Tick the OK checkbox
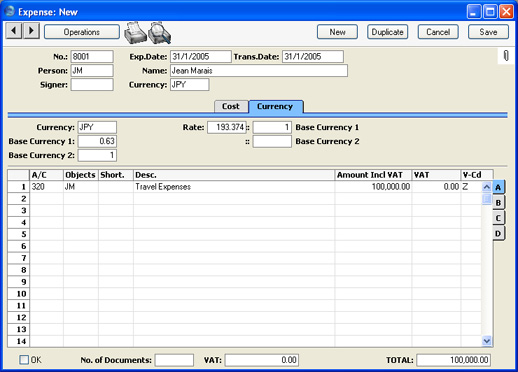518x372 pixels. click(x=24, y=360)
